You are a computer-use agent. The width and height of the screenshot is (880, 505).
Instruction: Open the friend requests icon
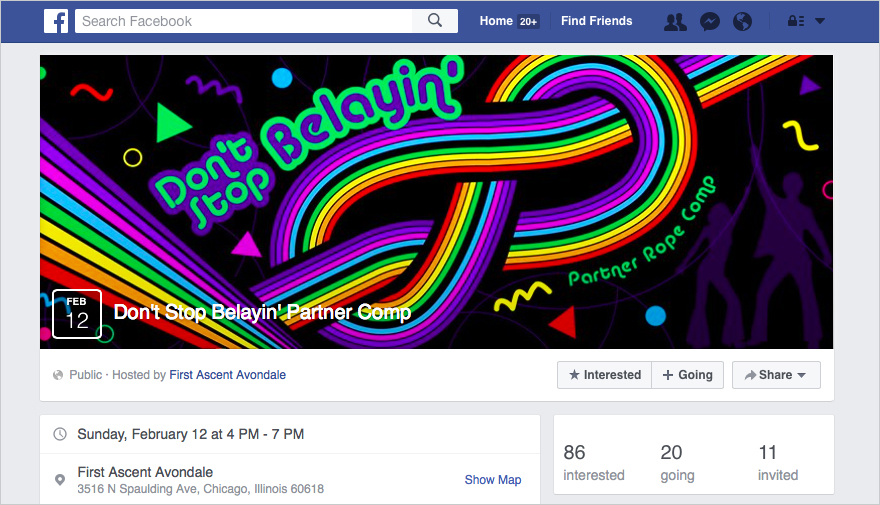(x=675, y=21)
